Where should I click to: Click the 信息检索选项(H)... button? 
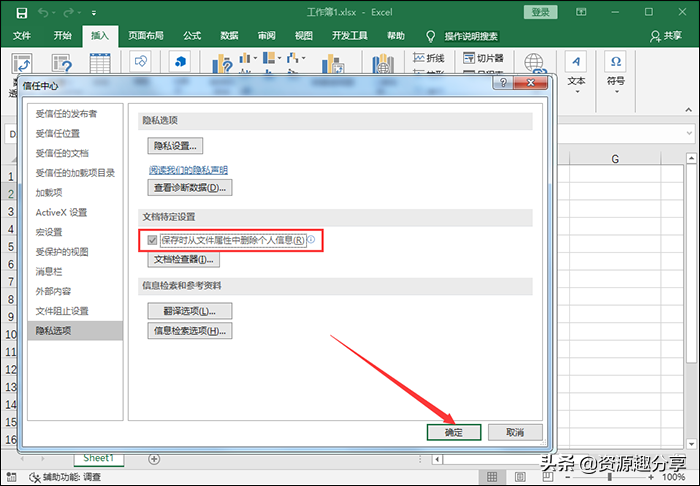coord(190,331)
